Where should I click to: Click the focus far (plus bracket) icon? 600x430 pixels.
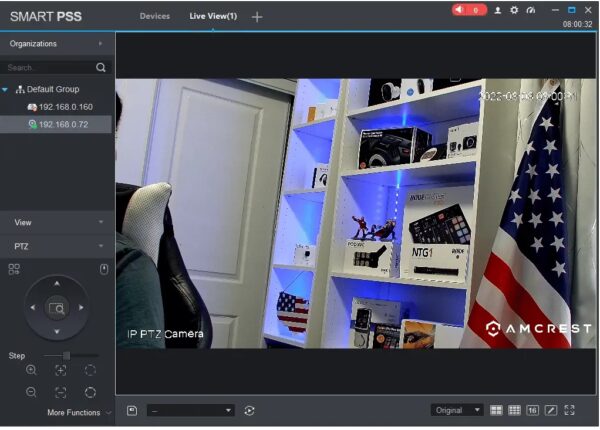(x=61, y=370)
